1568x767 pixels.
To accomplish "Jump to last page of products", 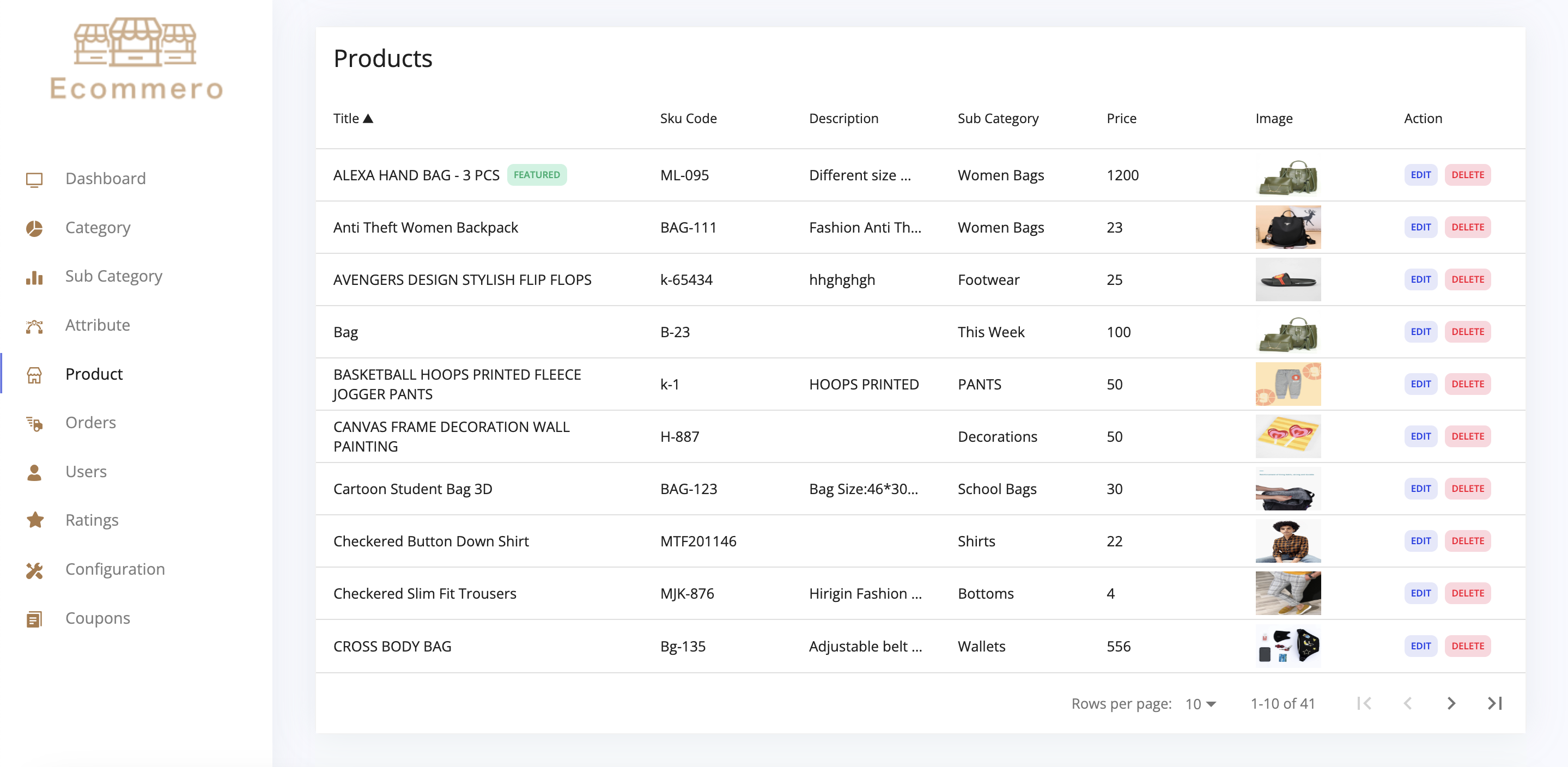I will 1494,703.
